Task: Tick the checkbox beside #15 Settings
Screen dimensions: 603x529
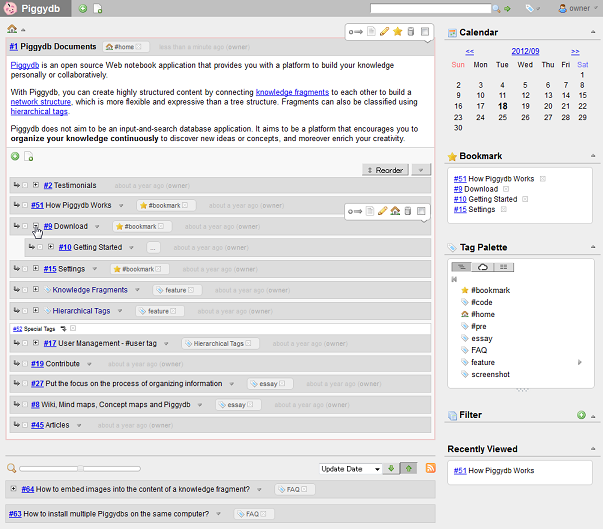Action: (x=25, y=269)
